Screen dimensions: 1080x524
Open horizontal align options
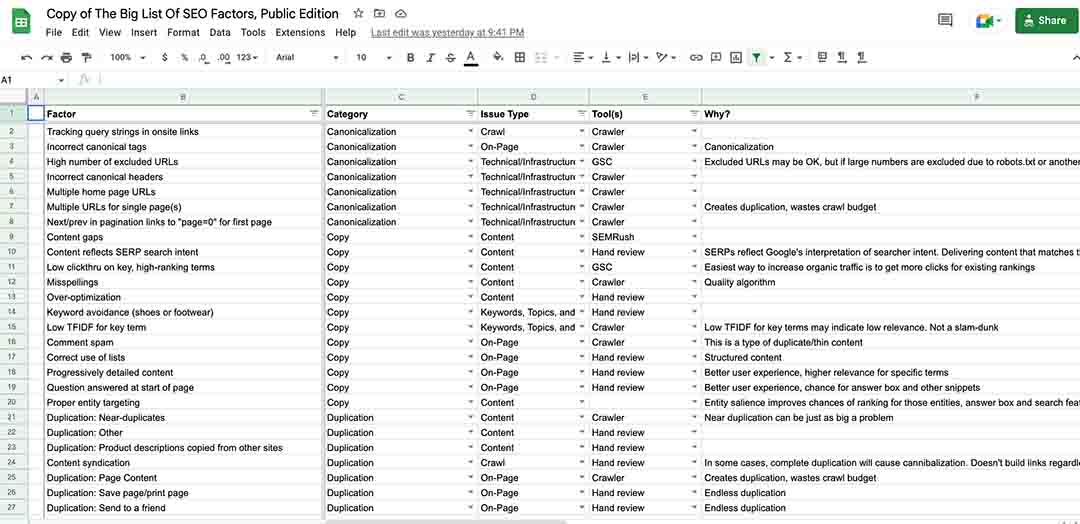583,58
